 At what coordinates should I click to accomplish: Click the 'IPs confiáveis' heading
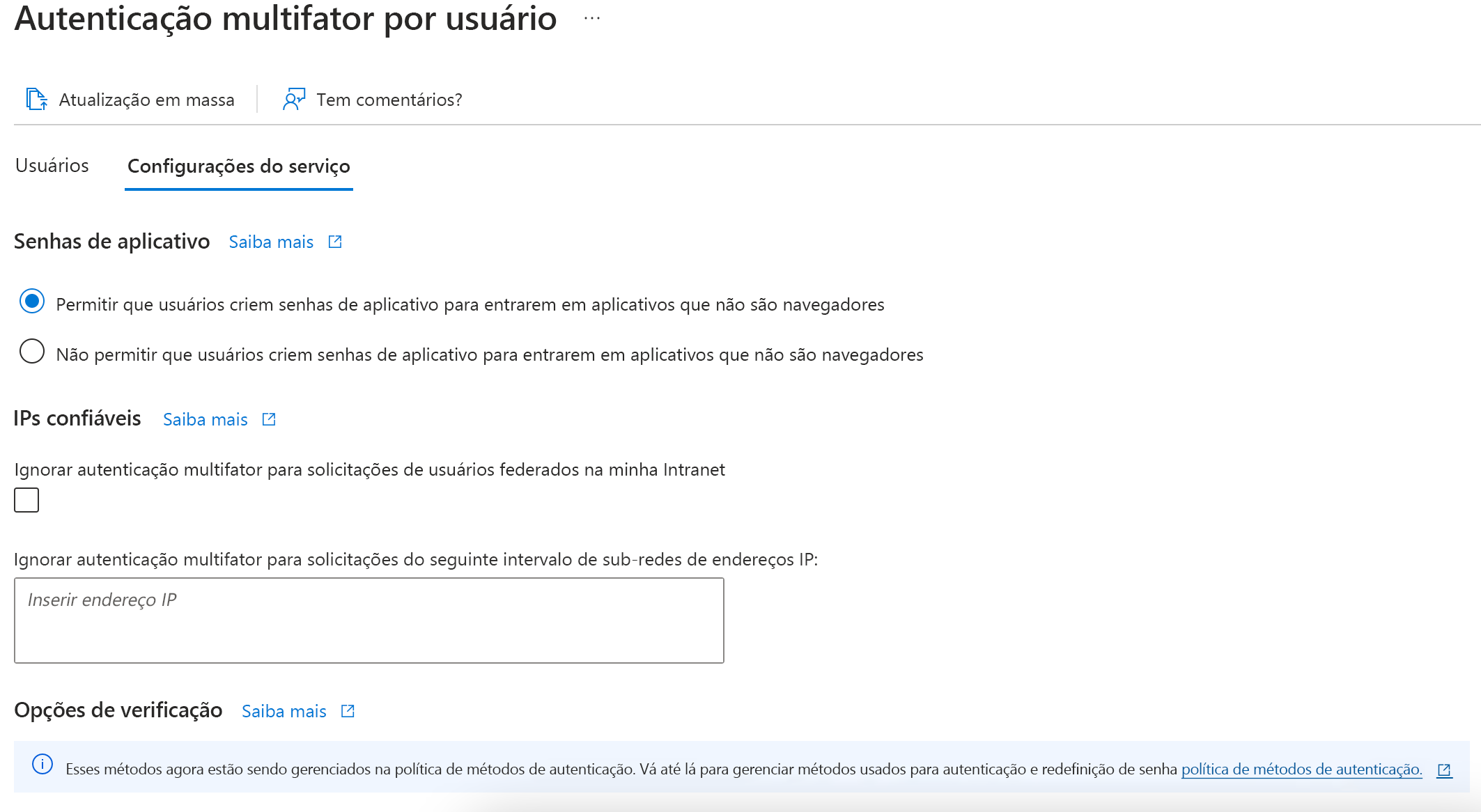click(77, 419)
